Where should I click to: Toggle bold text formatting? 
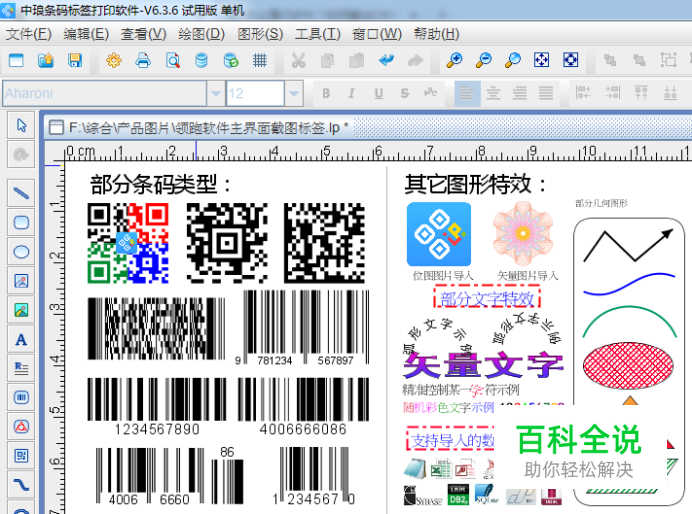pyautogui.click(x=325, y=94)
